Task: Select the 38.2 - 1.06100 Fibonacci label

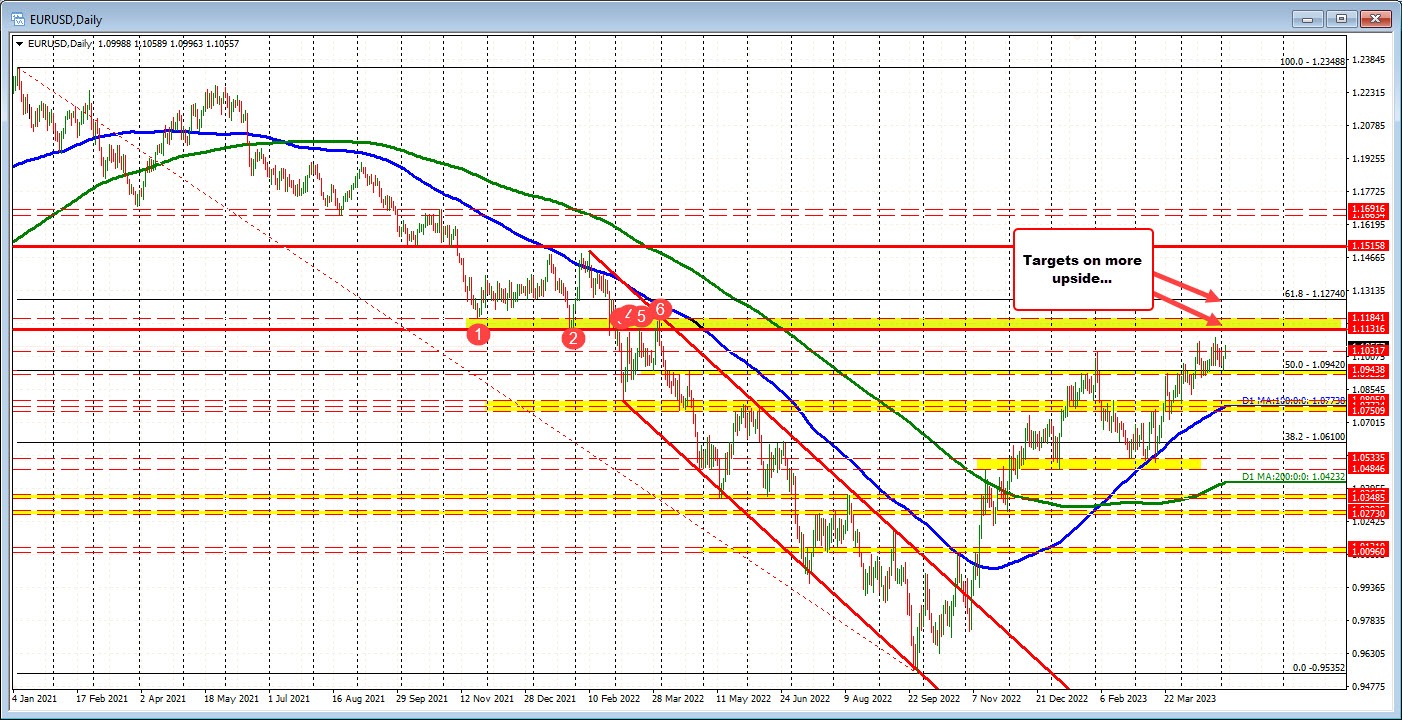Action: (x=1314, y=436)
